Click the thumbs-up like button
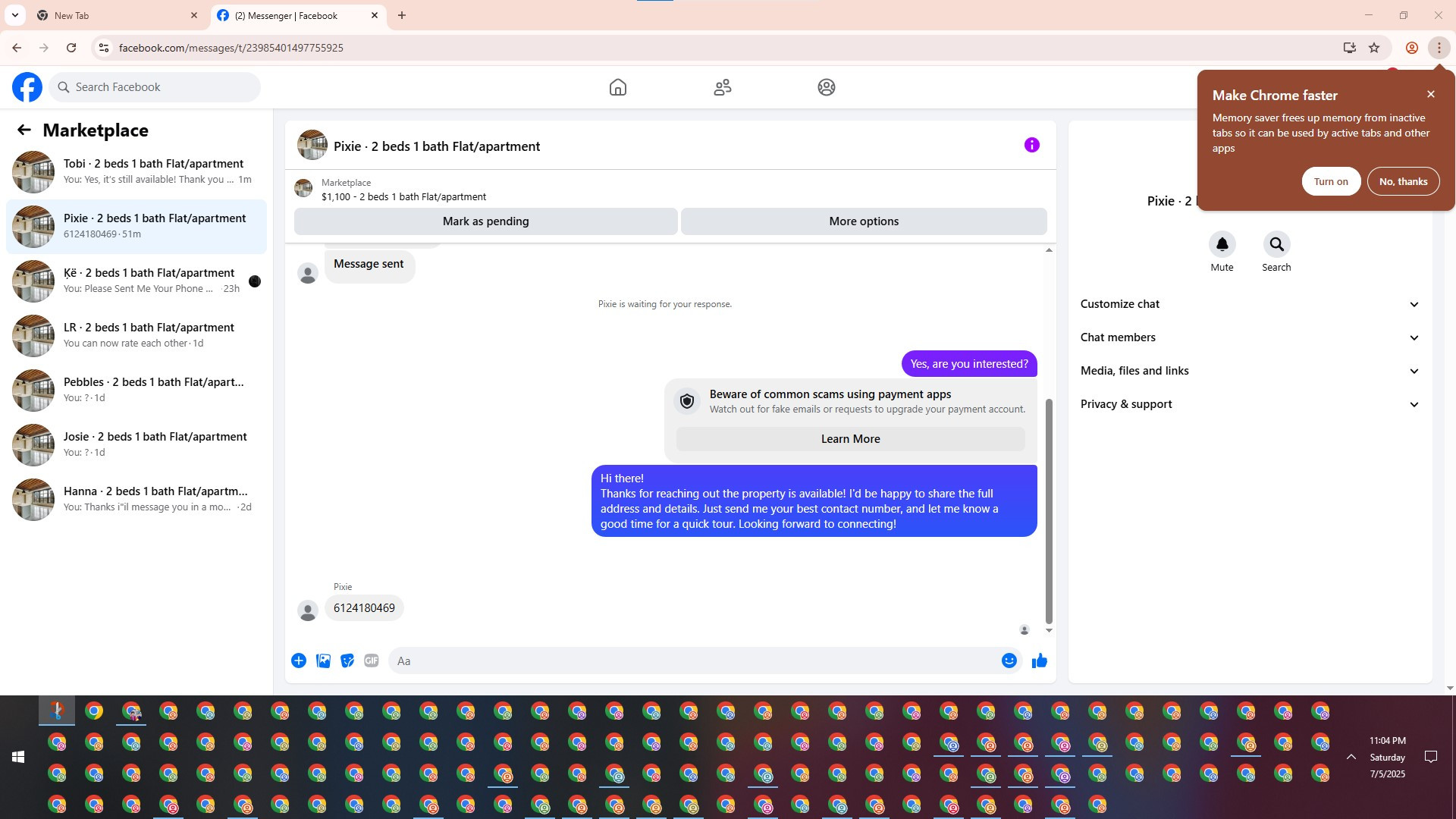1456x819 pixels. click(x=1039, y=661)
